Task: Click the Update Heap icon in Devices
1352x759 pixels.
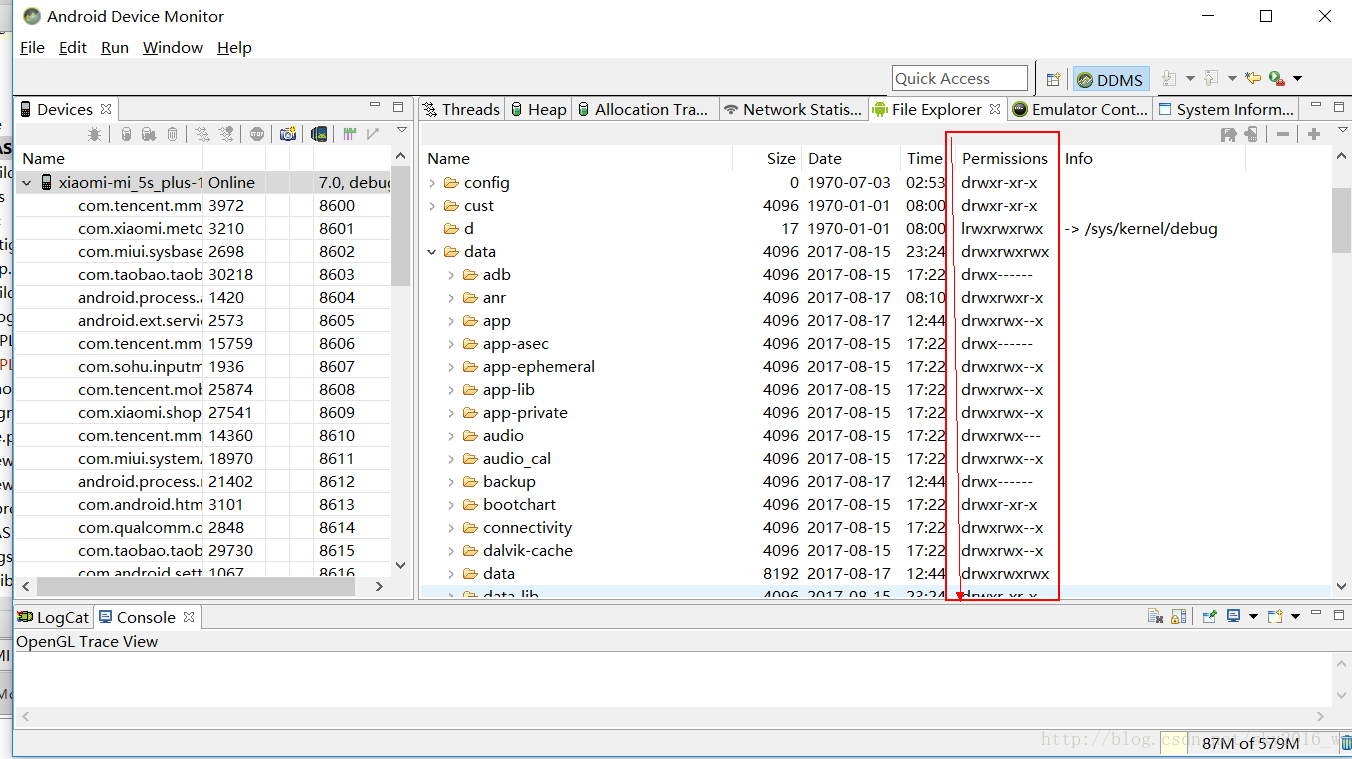Action: tap(126, 134)
